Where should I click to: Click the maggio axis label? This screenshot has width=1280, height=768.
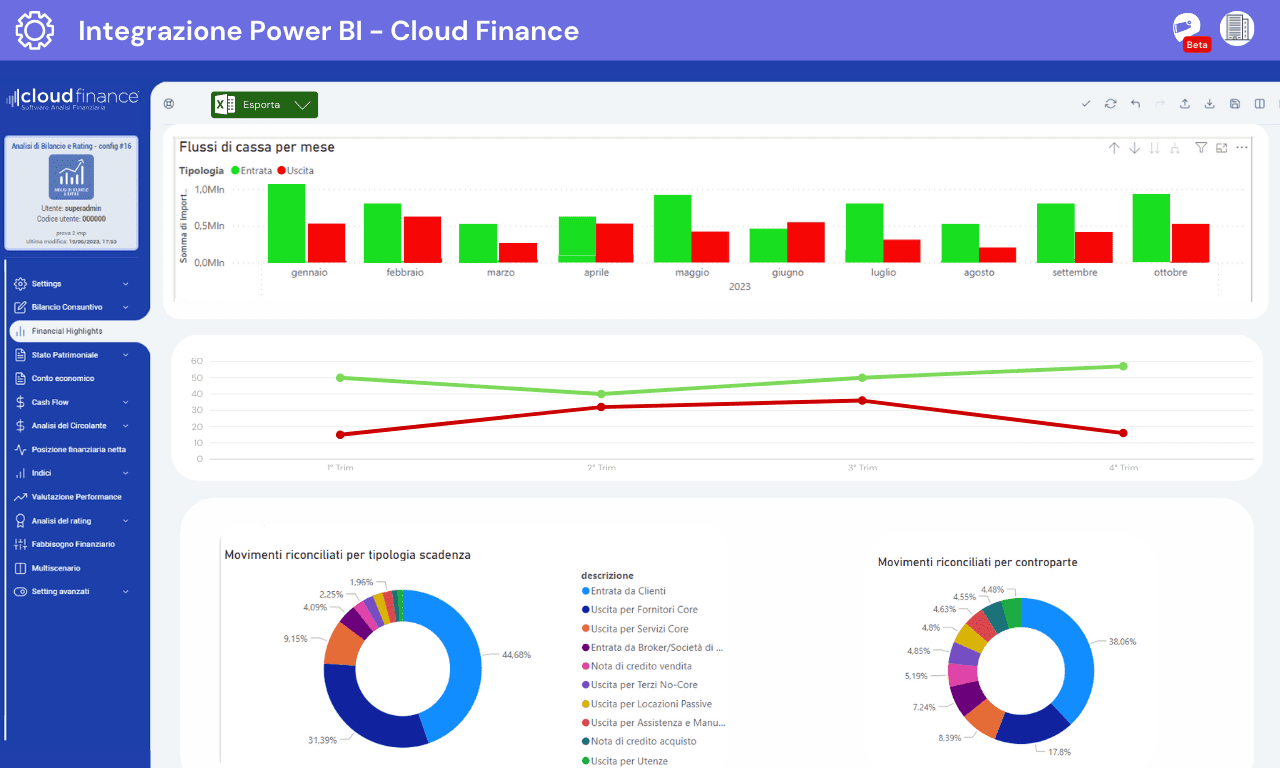click(692, 272)
